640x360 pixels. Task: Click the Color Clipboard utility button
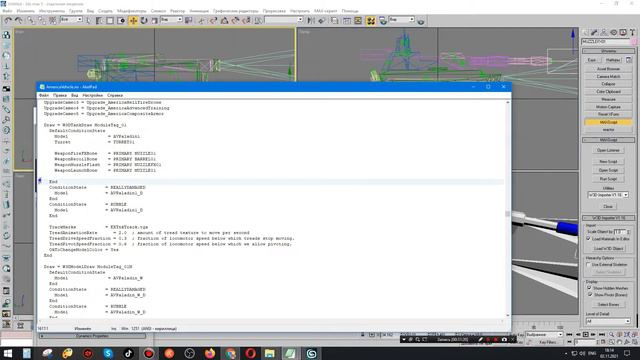(608, 91)
